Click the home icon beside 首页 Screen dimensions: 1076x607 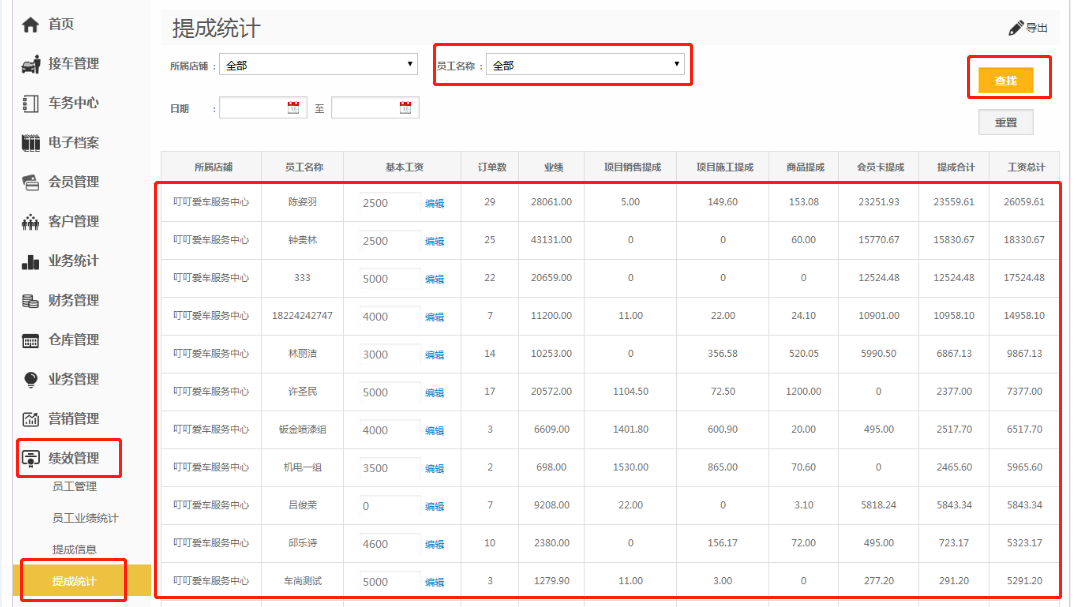pyautogui.click(x=31, y=24)
